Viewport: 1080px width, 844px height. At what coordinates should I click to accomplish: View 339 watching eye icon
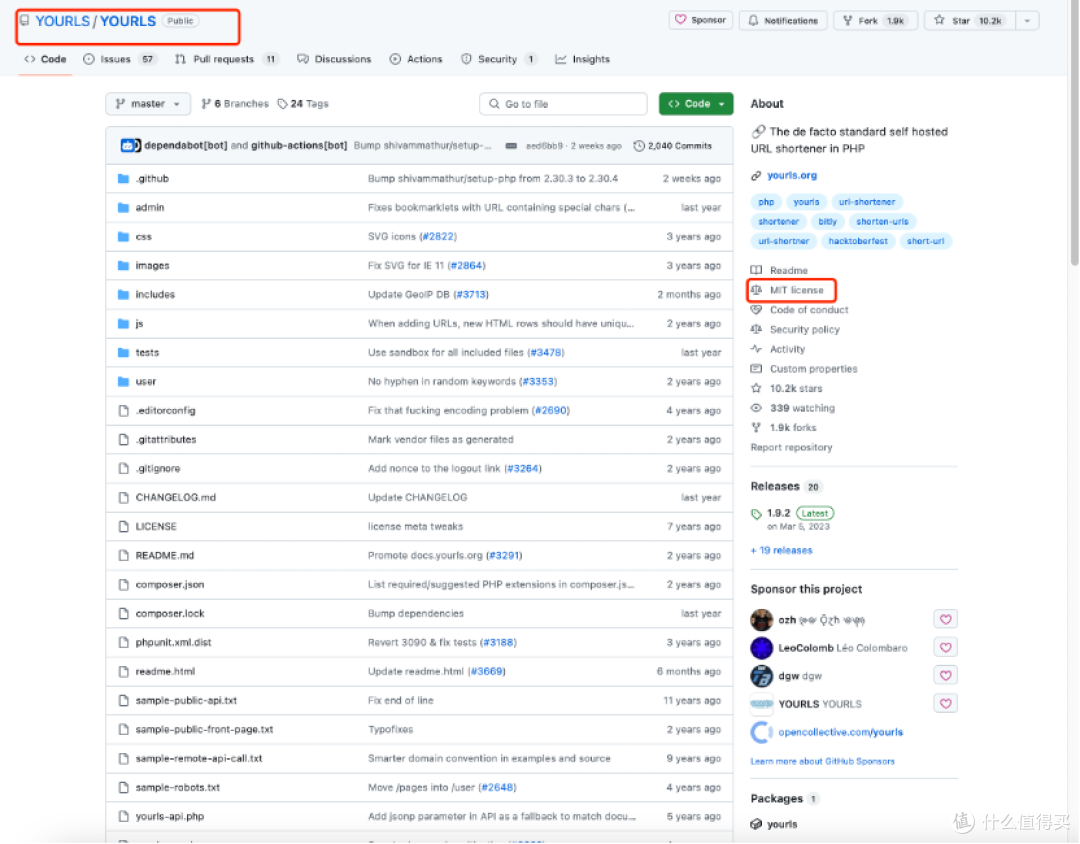pos(756,408)
